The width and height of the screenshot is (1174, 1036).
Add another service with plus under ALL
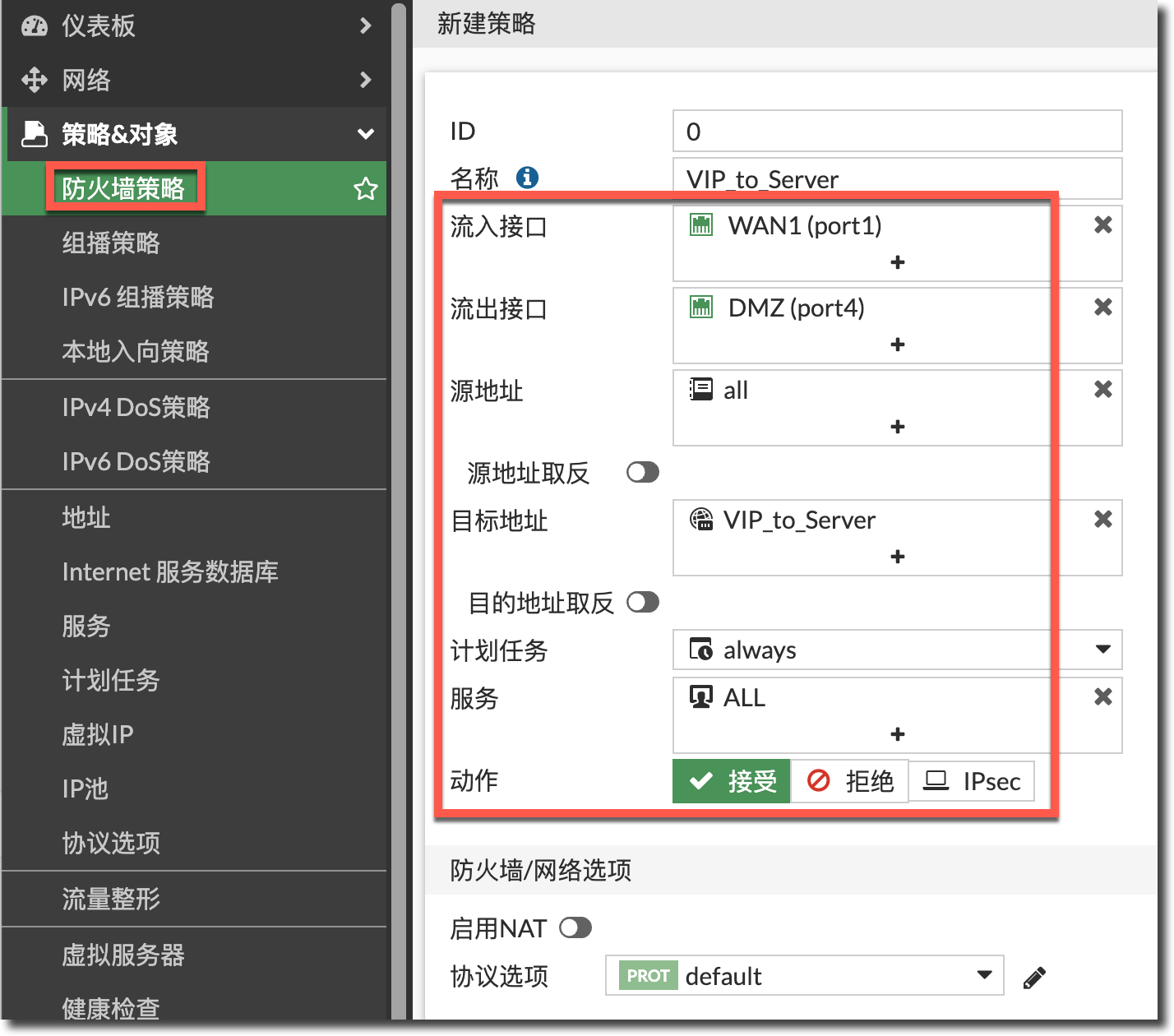[897, 734]
